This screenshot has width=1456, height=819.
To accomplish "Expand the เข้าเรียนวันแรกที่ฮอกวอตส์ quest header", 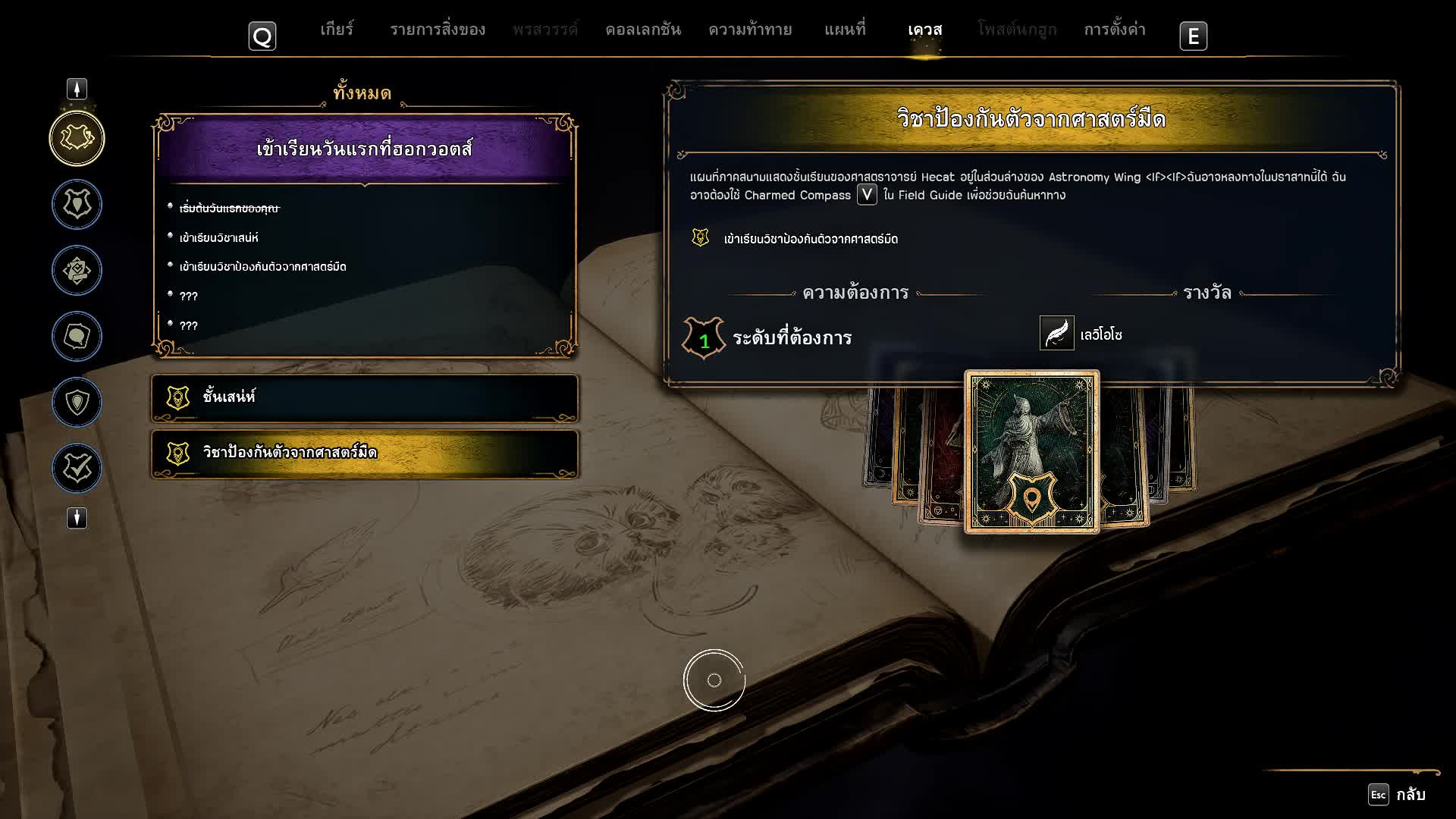I will pos(365,149).
